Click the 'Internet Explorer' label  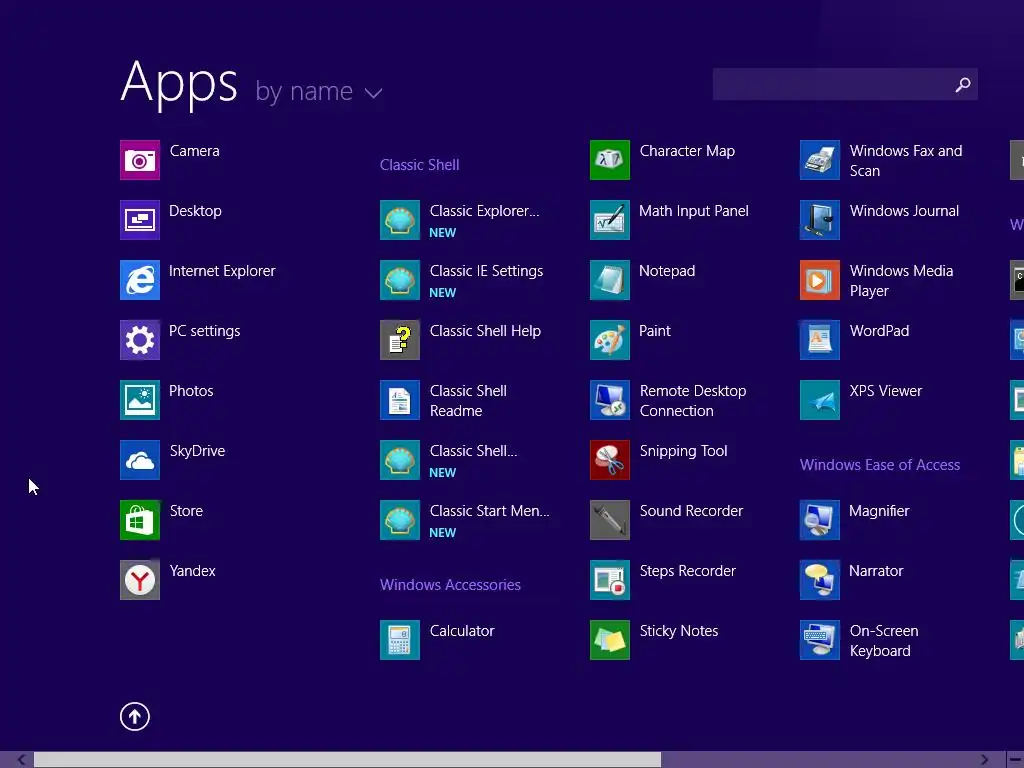(x=222, y=271)
